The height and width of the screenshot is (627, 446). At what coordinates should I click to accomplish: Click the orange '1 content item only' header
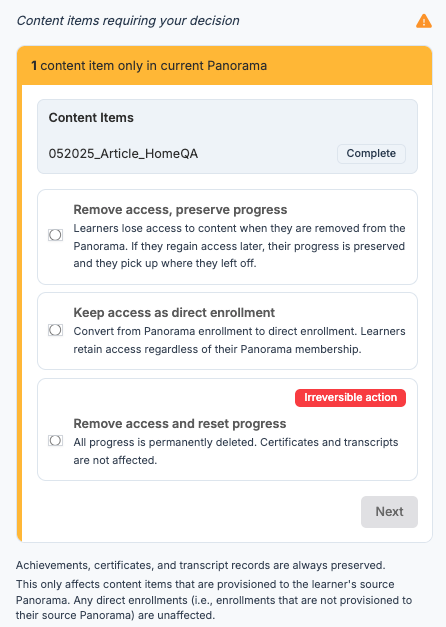225,66
